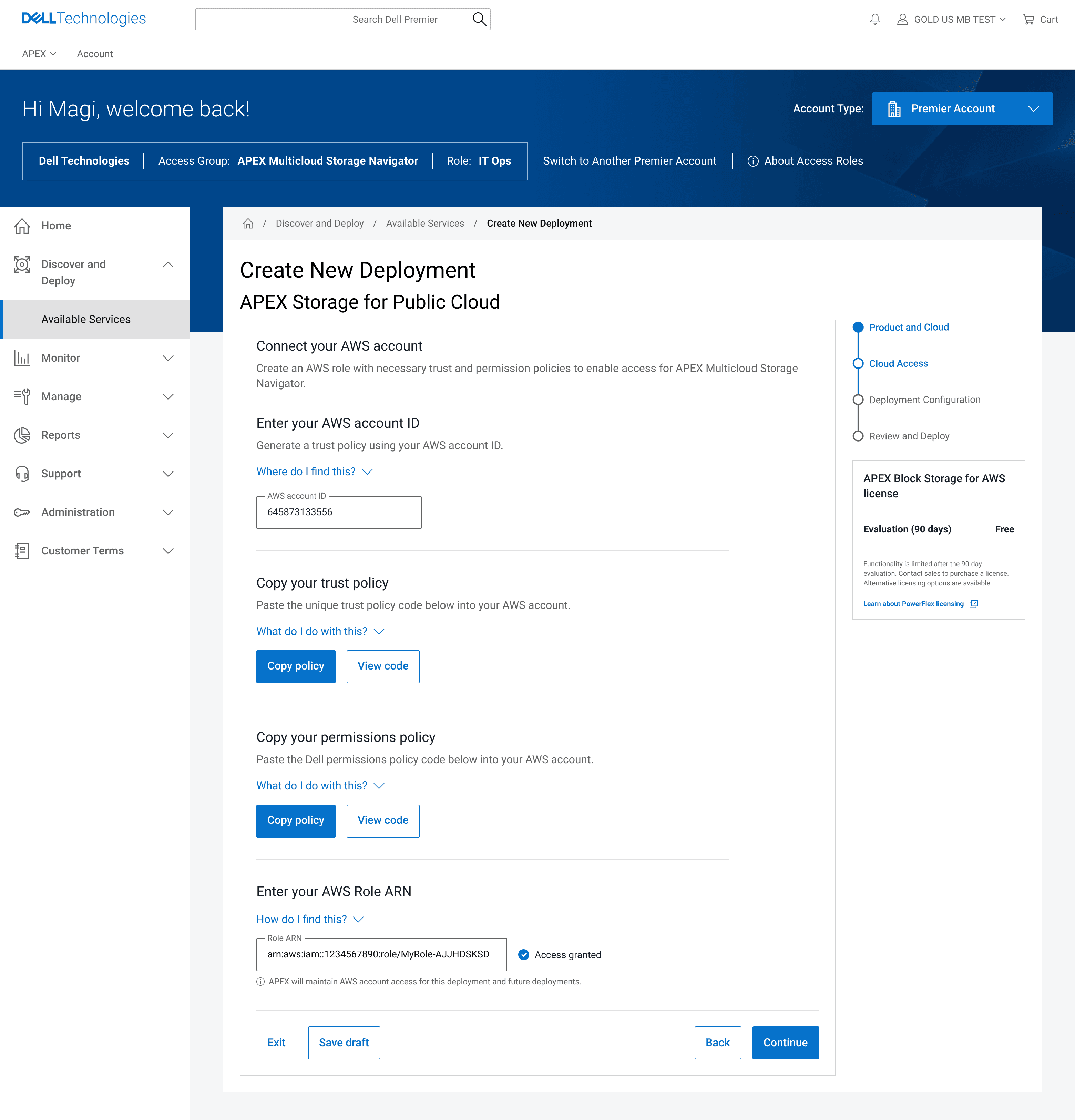This screenshot has height=1120, width=1075.
Task: Click Continue button
Action: point(785,1043)
